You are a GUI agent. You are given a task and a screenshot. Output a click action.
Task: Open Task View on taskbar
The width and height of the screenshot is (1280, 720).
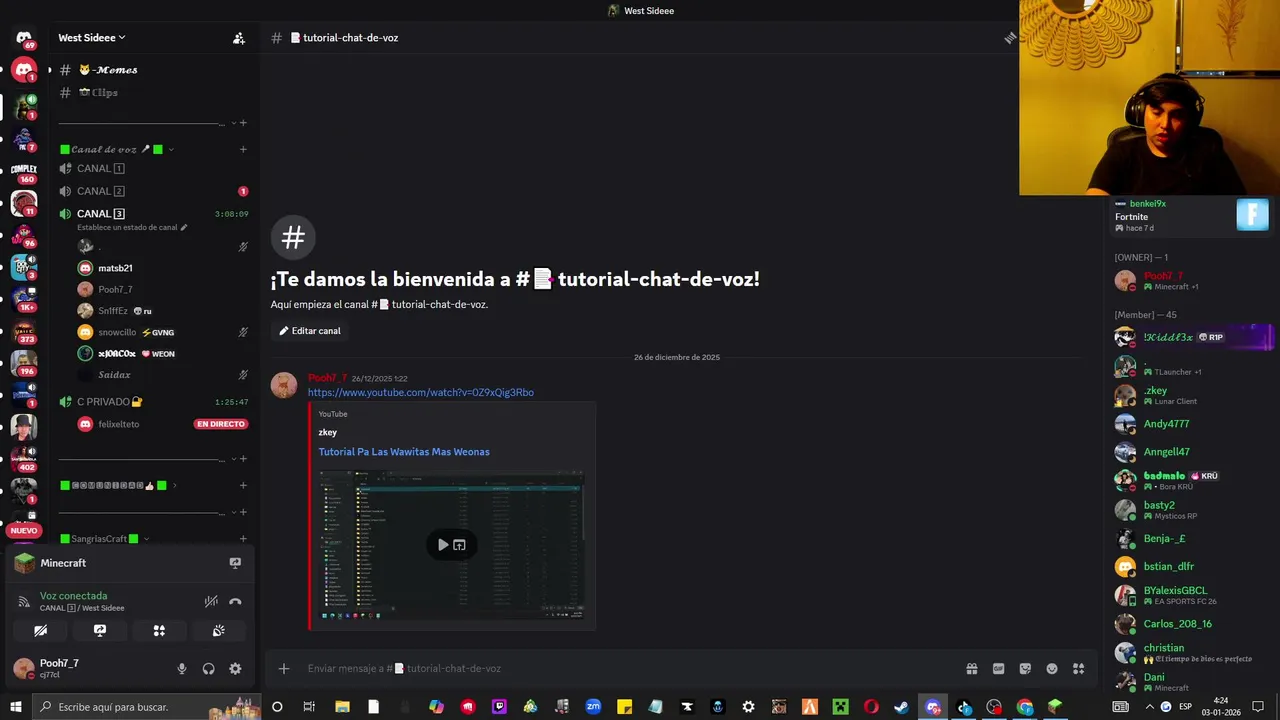tap(309, 707)
